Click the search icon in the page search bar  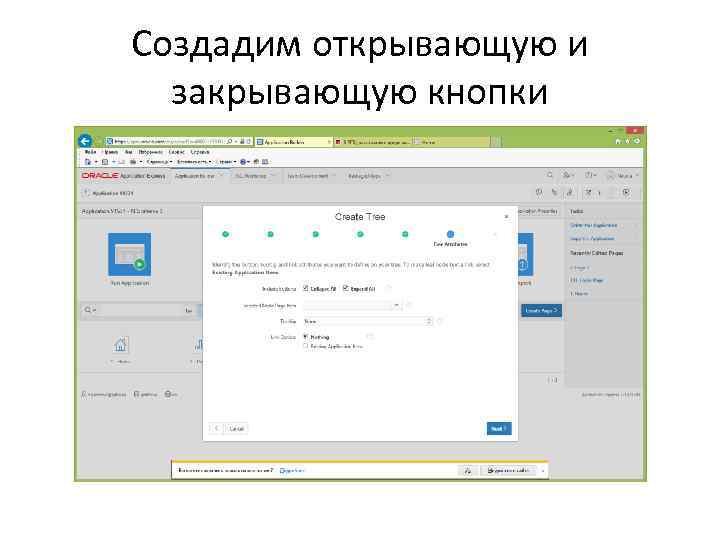pos(88,310)
